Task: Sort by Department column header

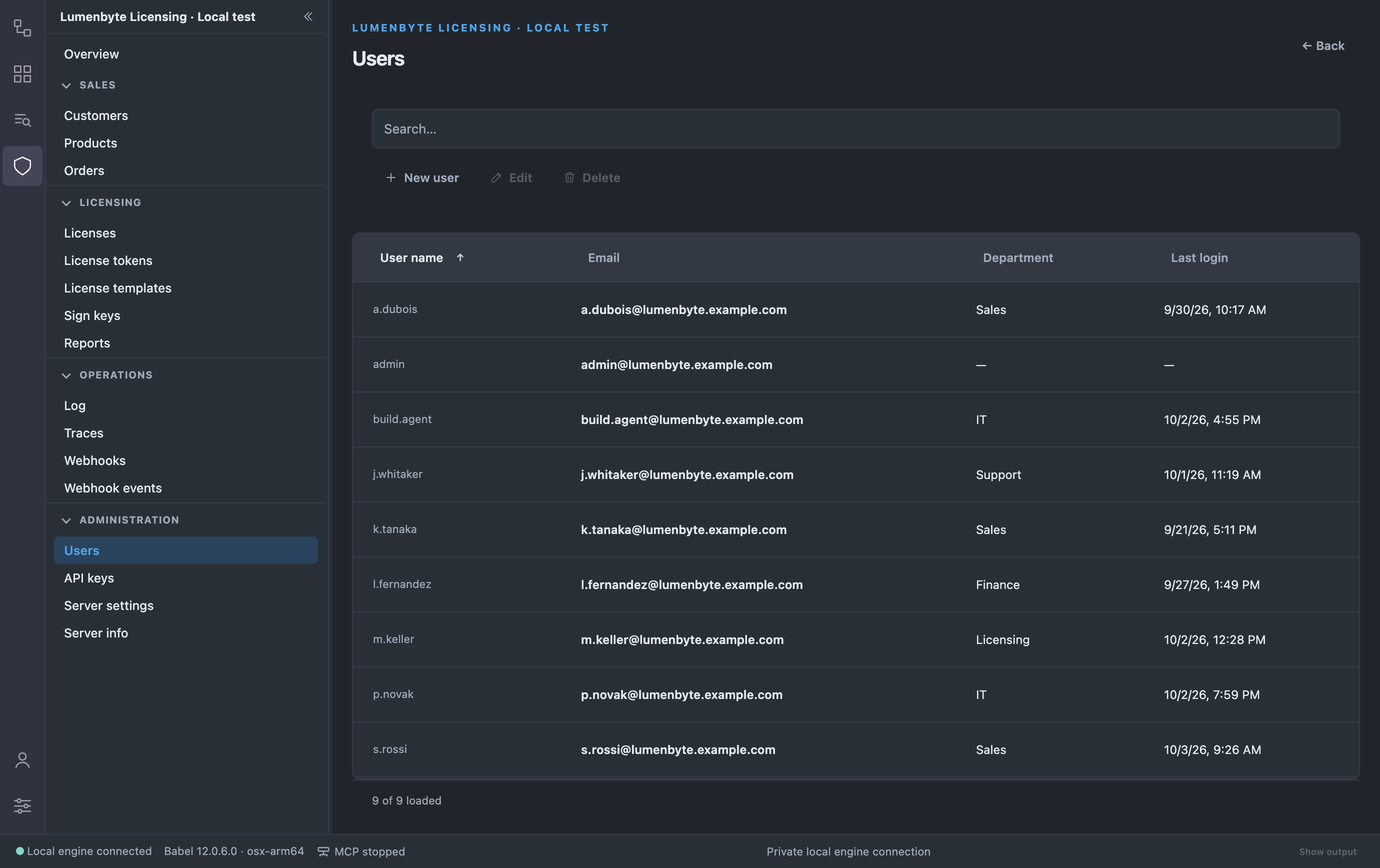Action: click(x=1018, y=257)
